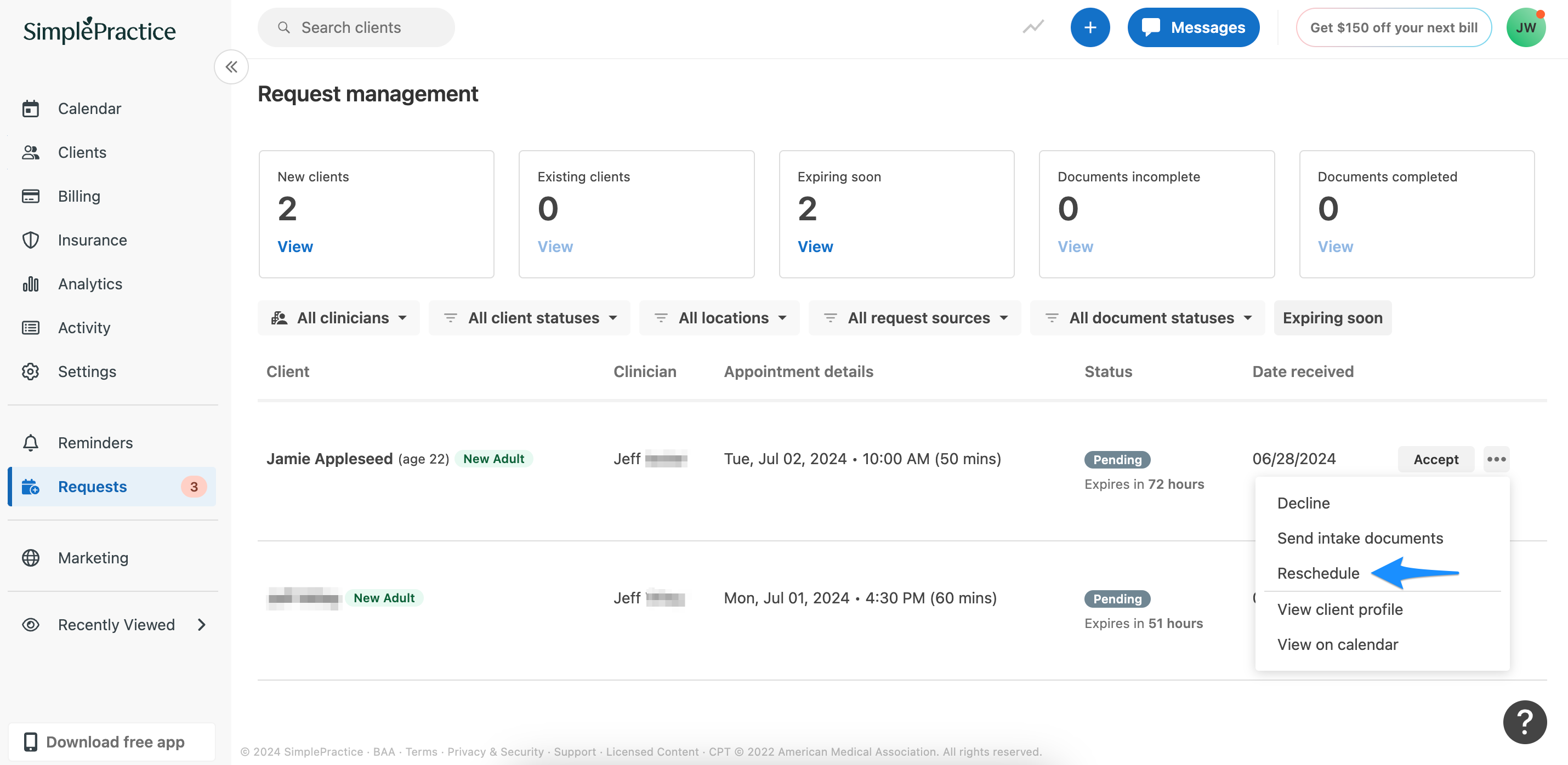1568x765 pixels.
Task: Open the All locations dropdown
Action: point(719,318)
